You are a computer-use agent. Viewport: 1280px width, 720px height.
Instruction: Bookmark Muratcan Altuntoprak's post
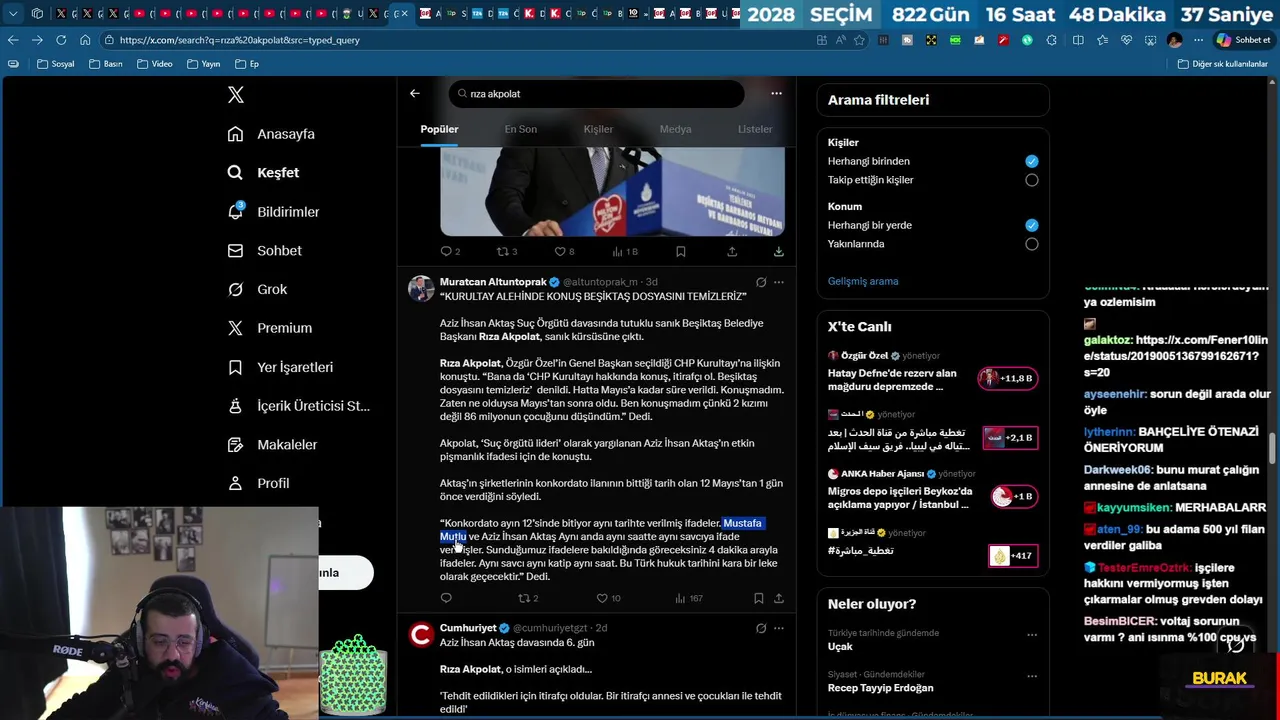[758, 598]
